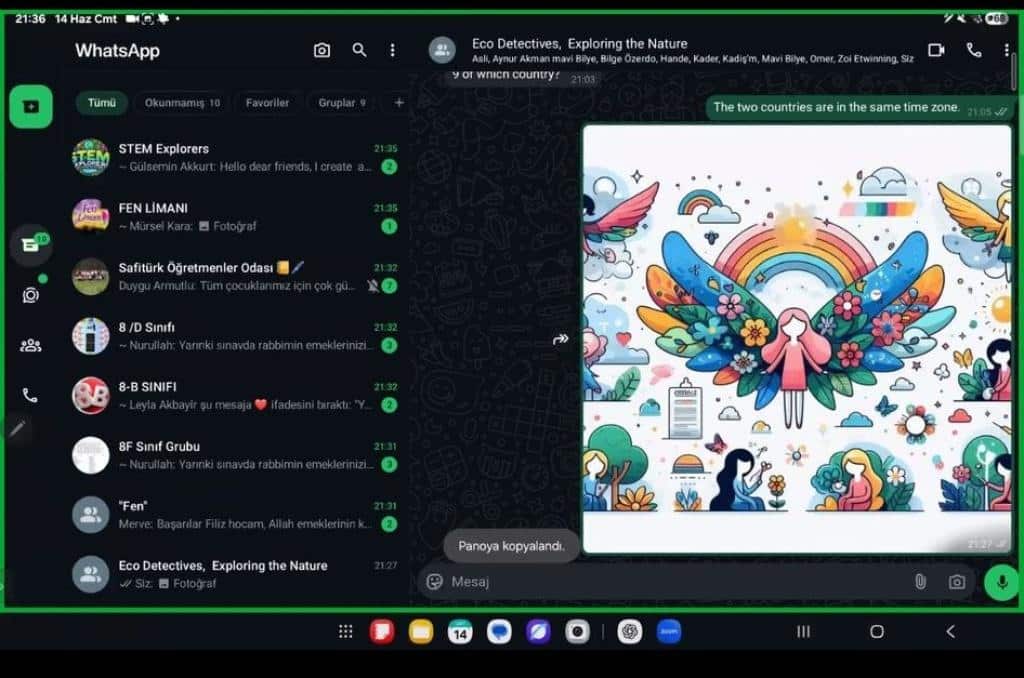Image resolution: width=1024 pixels, height=678 pixels.
Task: Start a voice call in Eco Detectives group
Action: pyautogui.click(x=974, y=50)
